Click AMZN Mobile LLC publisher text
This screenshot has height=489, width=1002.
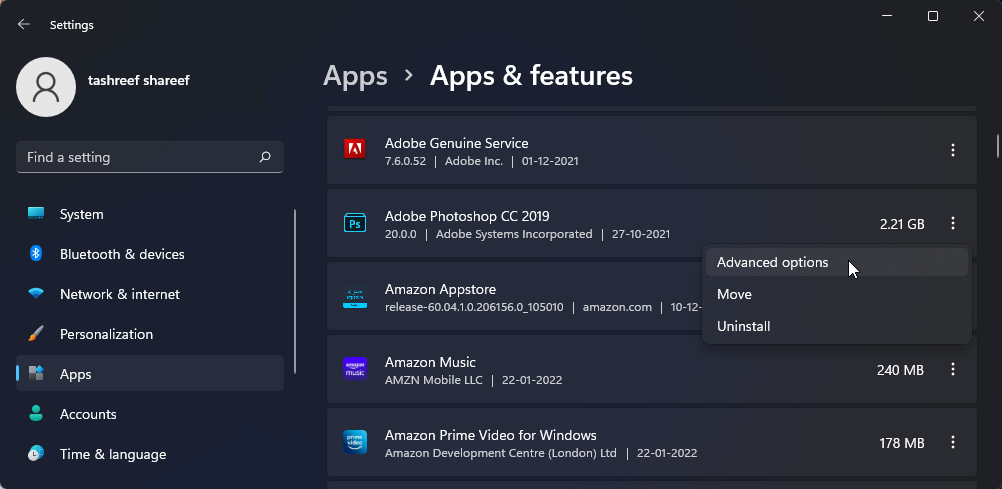tap(433, 380)
